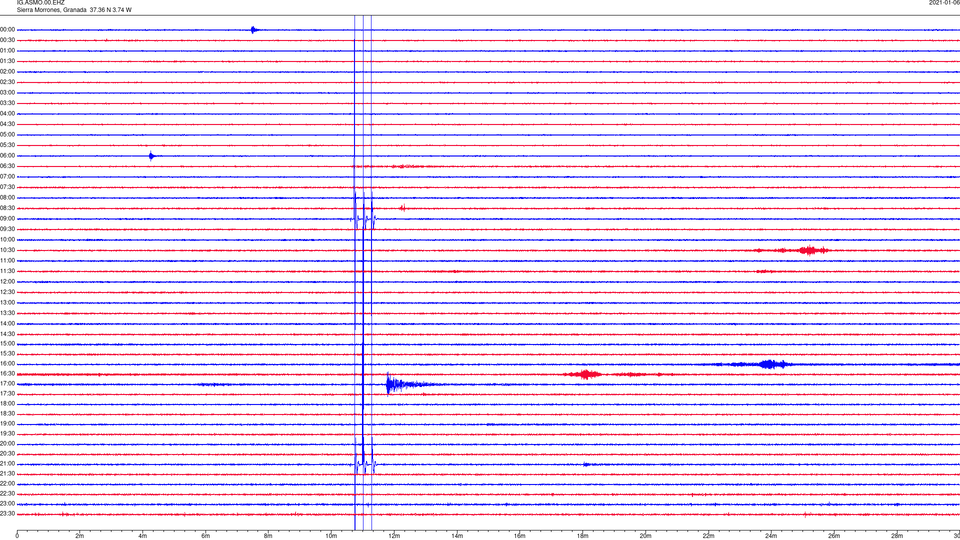Screen dimensions: 960x540
Task: Click the station code IG.ASMO.00.EHZ
Action: [40, 2]
